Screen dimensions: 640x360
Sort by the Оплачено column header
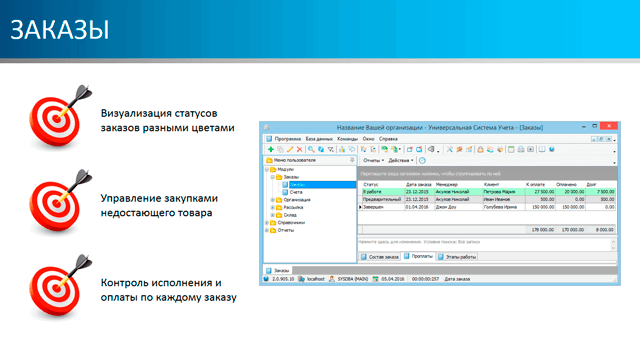click(570, 184)
